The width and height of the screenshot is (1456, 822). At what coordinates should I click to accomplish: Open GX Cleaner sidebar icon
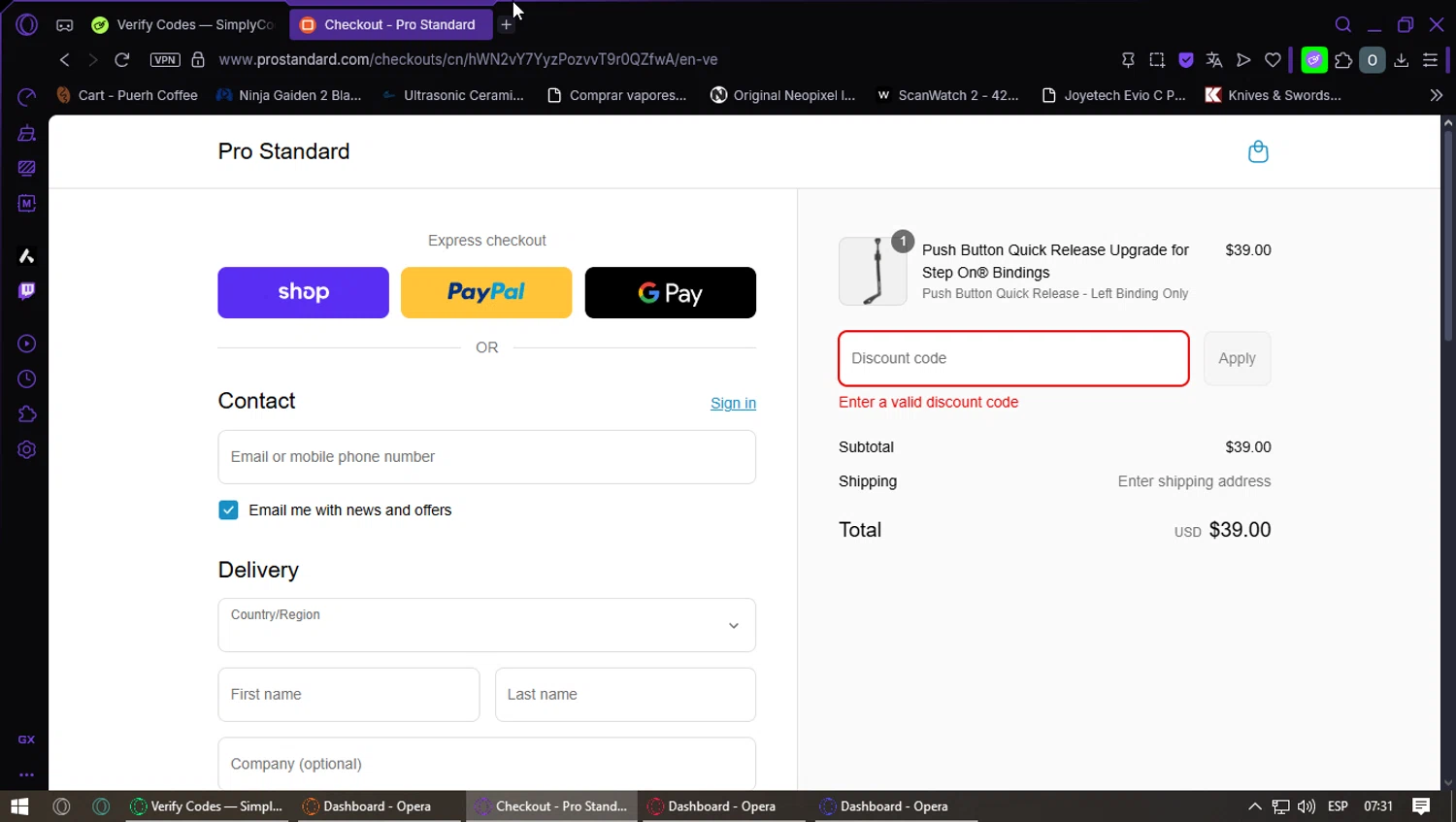pos(27,133)
